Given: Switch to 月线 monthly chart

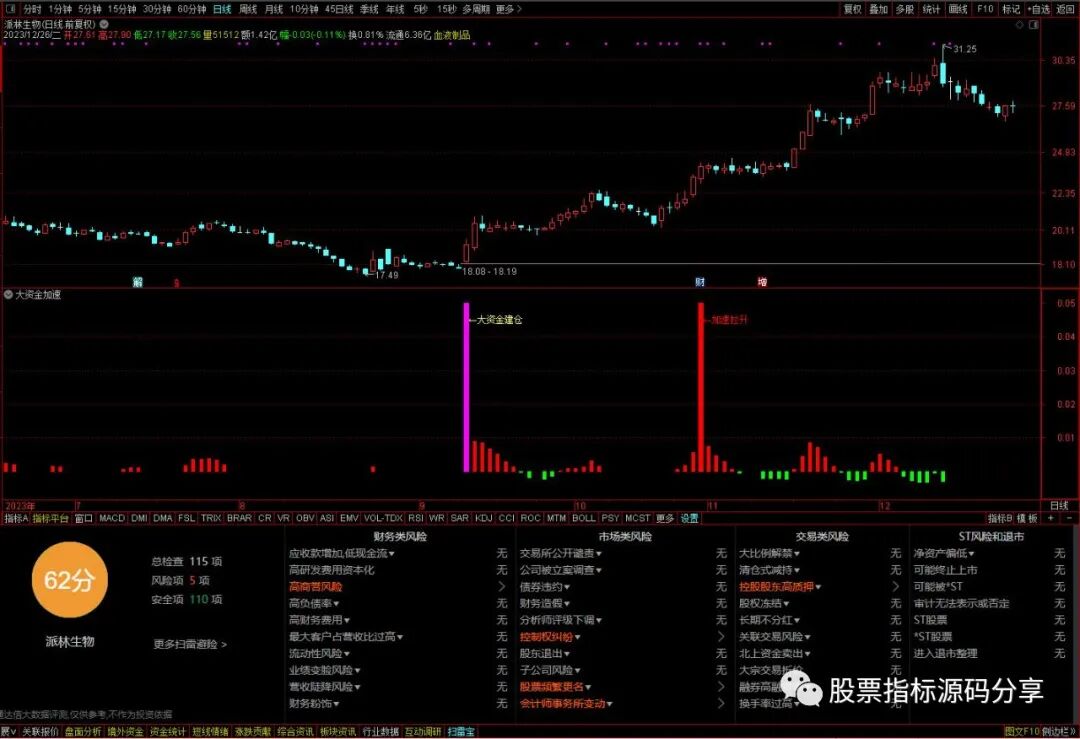Looking at the screenshot, I should [274, 9].
